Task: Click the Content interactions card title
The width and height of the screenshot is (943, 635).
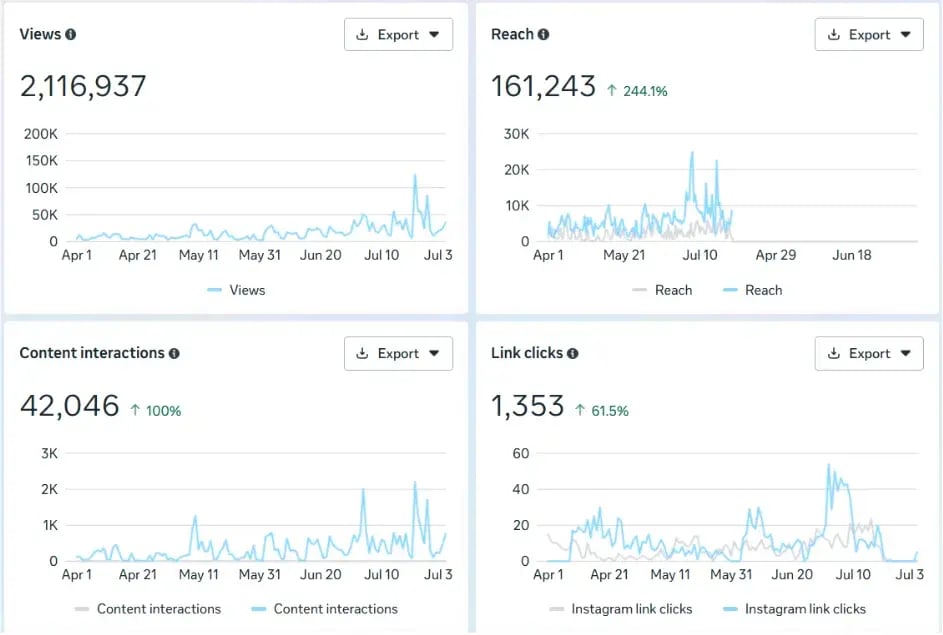Action: (x=92, y=353)
